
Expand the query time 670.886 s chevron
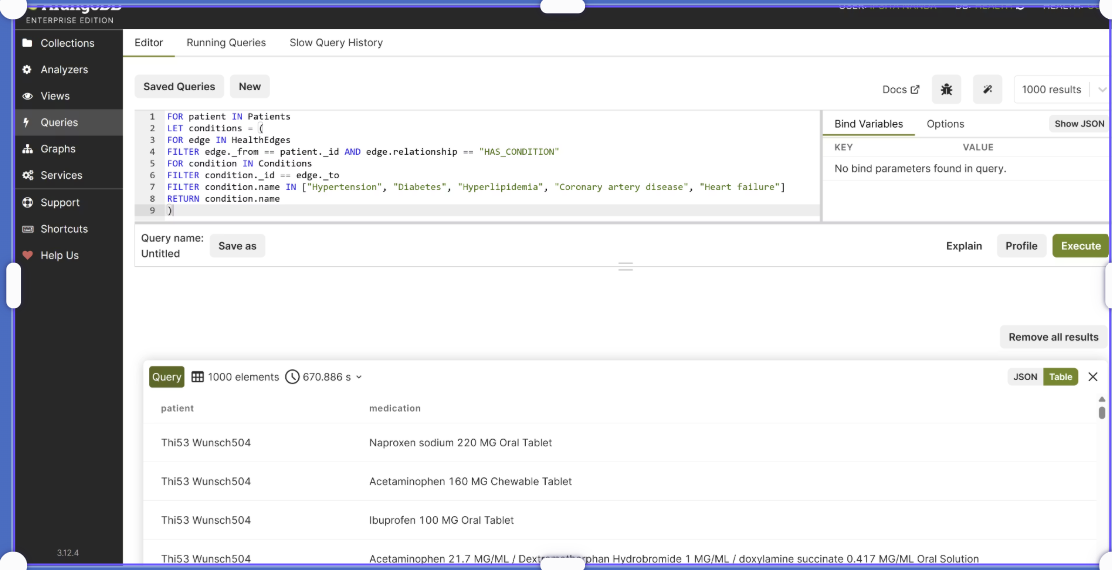[359, 377]
